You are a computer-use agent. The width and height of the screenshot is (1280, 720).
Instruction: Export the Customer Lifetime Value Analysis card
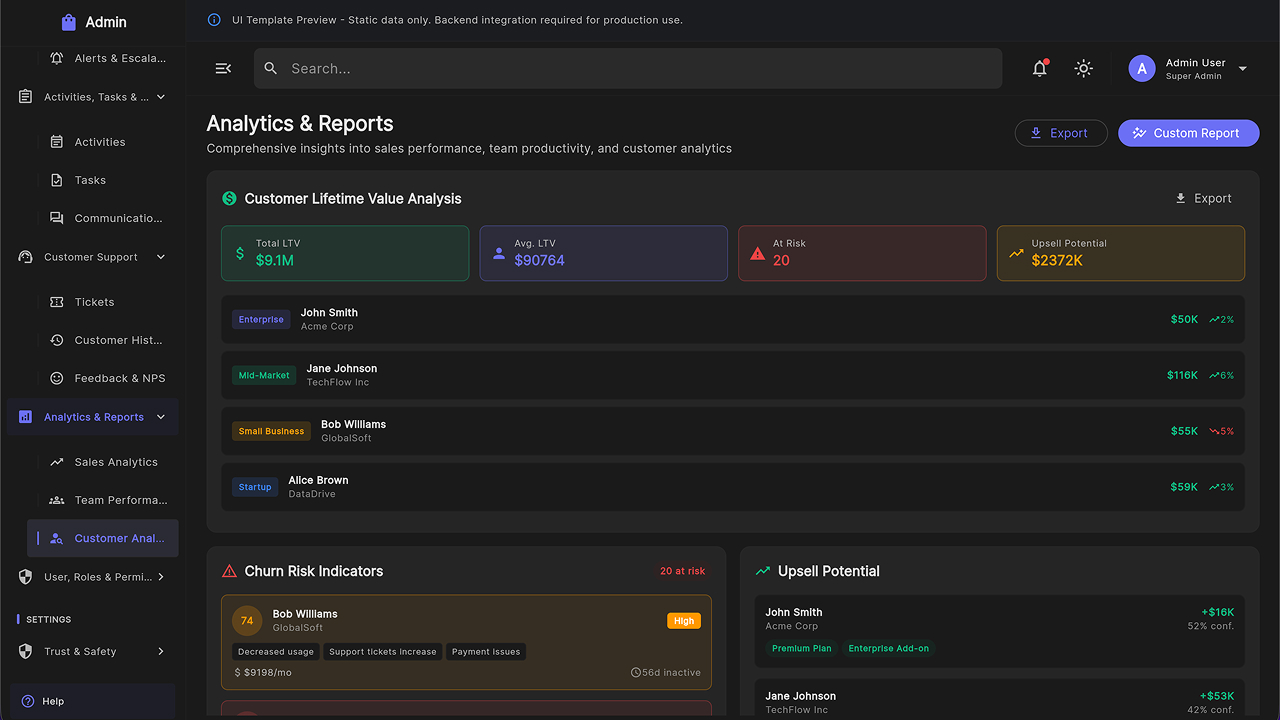coord(1203,198)
